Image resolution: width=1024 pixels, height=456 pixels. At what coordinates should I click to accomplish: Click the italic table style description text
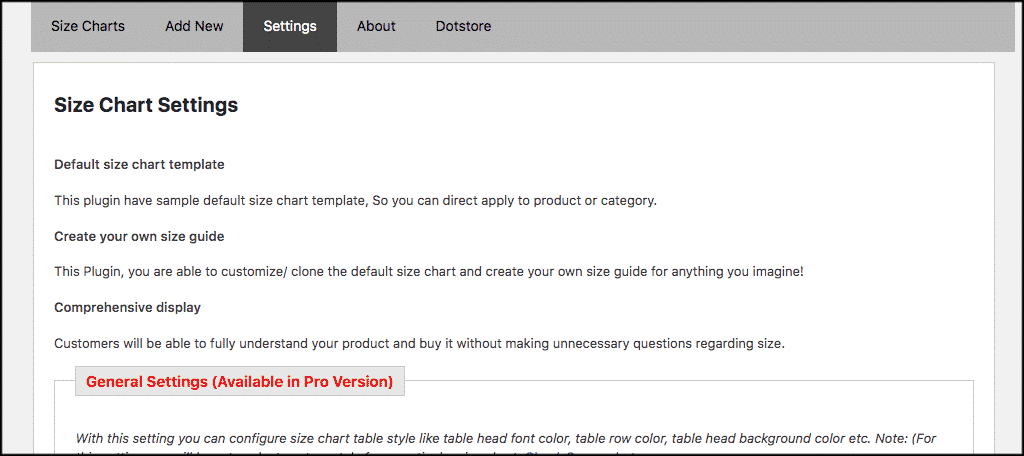(x=400, y=438)
